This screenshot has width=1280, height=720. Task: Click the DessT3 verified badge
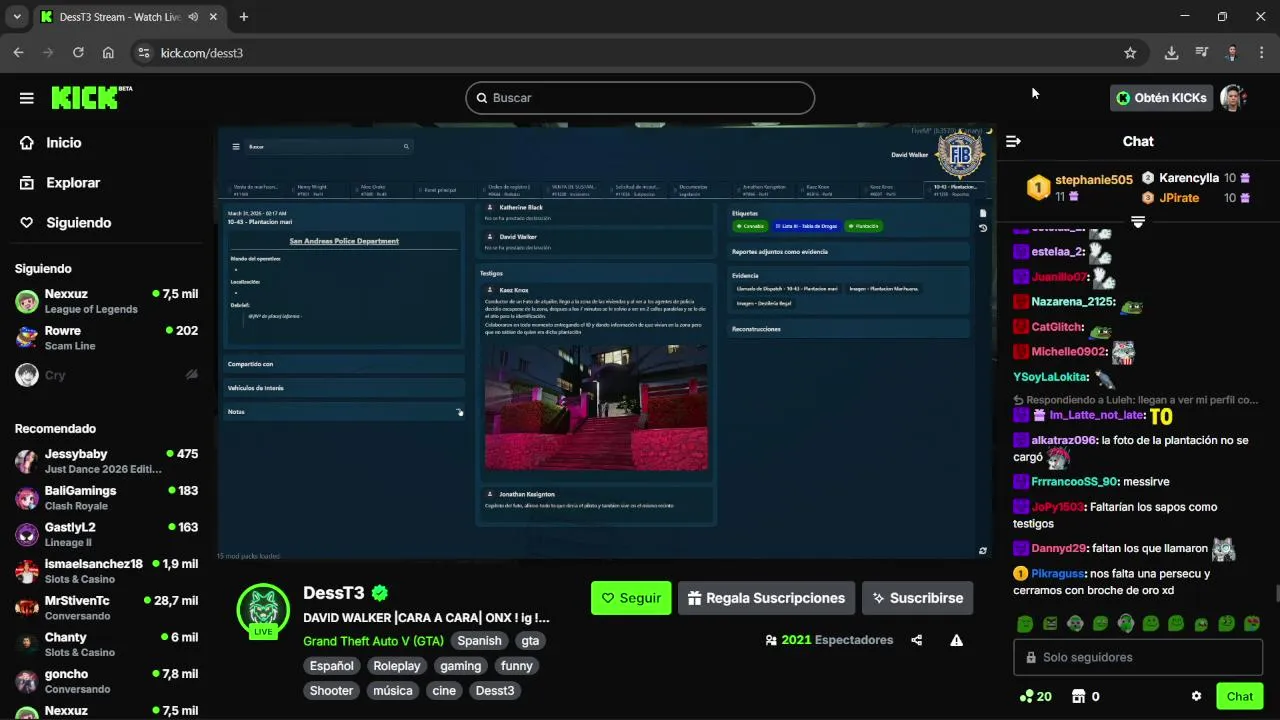pyautogui.click(x=380, y=593)
